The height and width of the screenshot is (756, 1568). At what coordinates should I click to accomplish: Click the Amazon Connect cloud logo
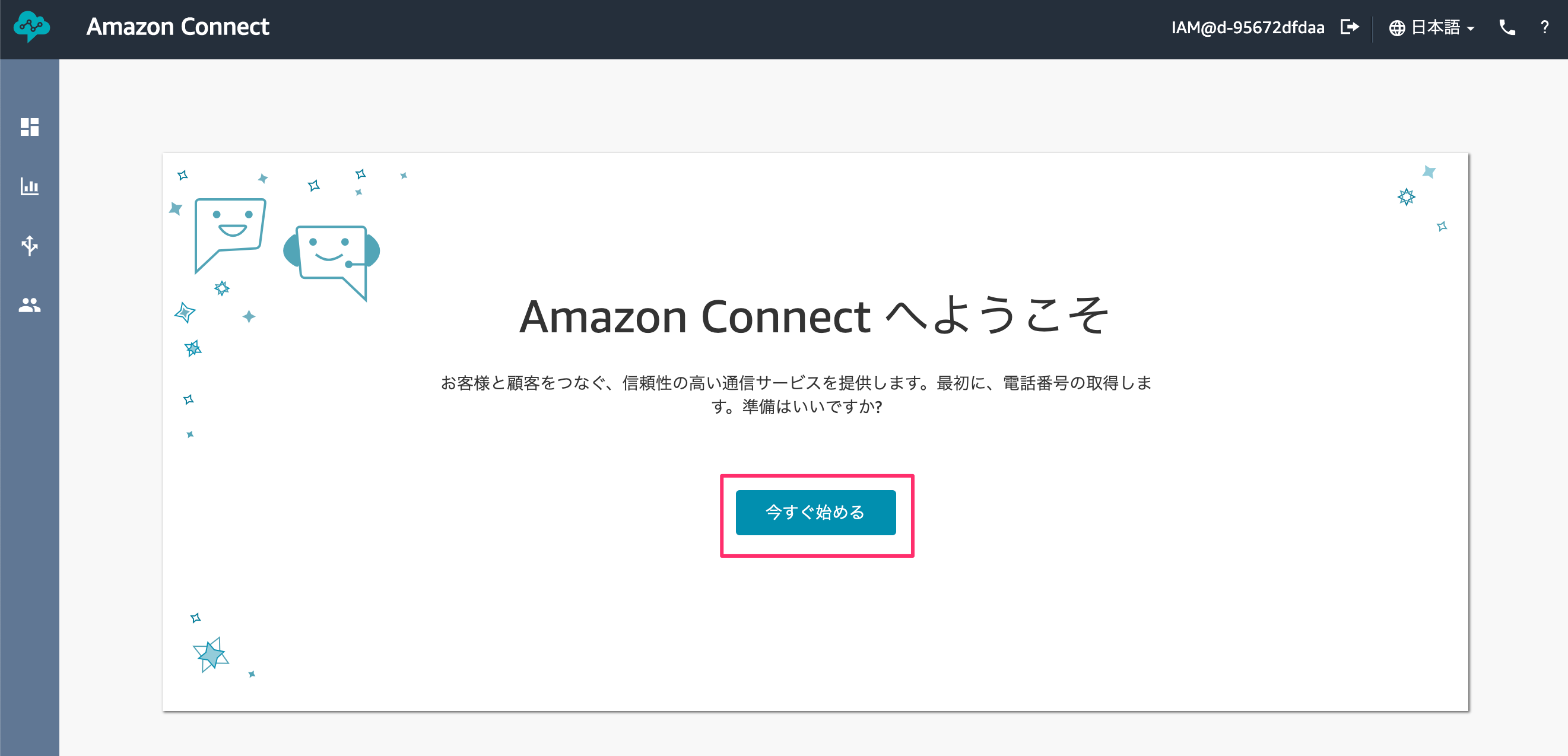(31, 27)
